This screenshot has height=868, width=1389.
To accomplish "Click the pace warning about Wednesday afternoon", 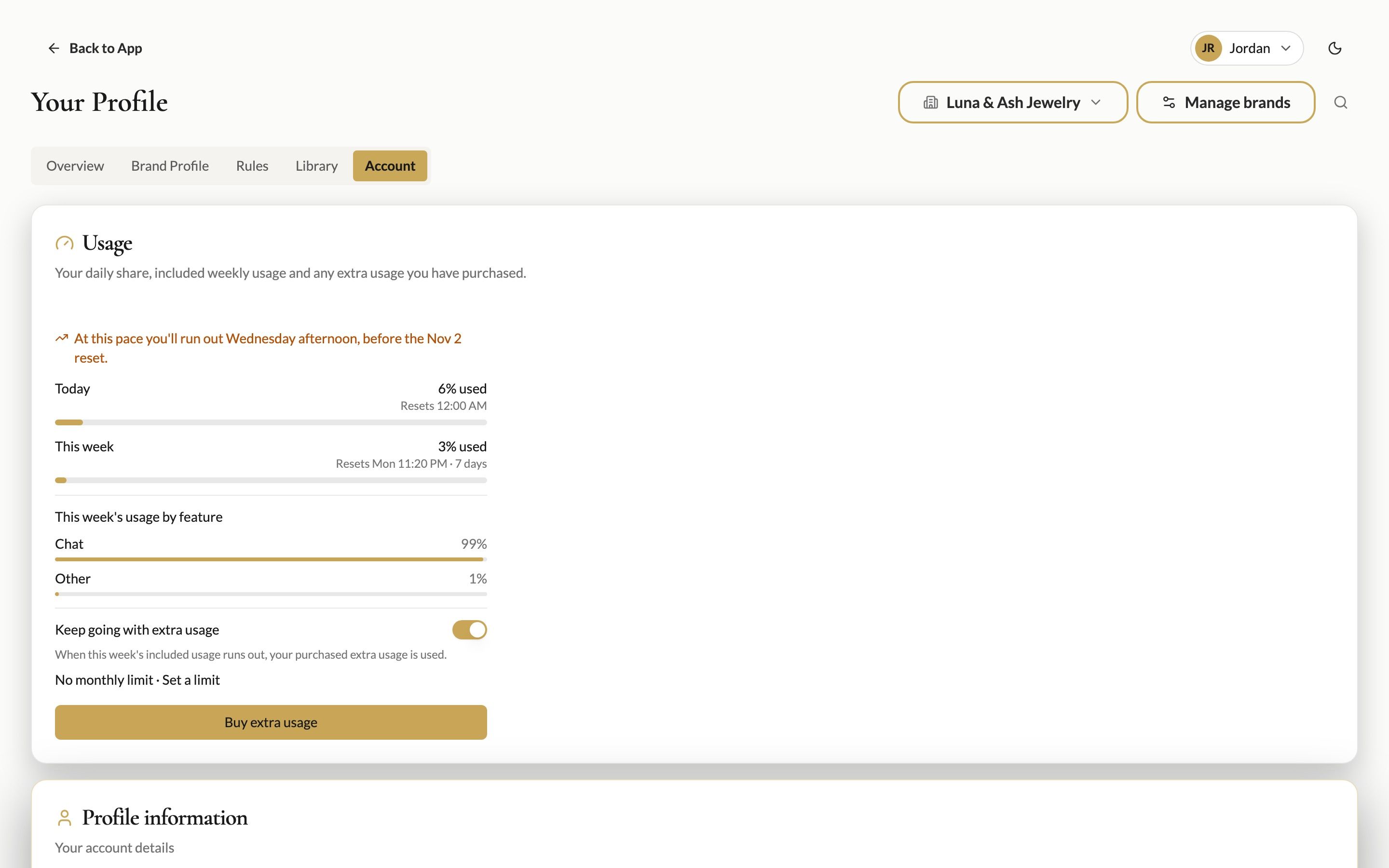I will [x=268, y=348].
